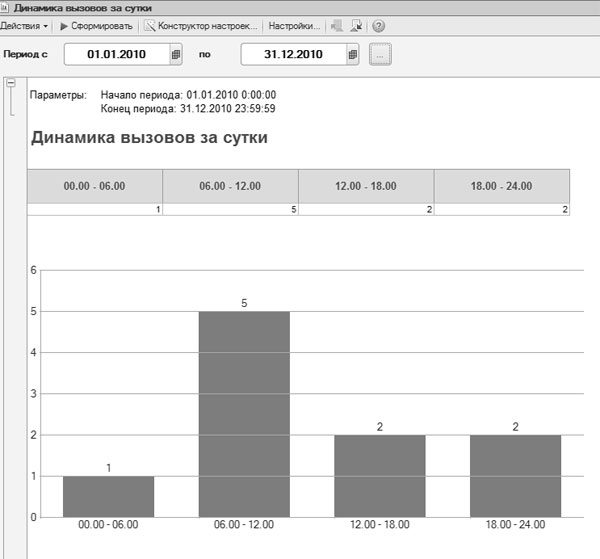Click the Параметры: label
This screenshot has height=559, width=600.
coord(59,95)
